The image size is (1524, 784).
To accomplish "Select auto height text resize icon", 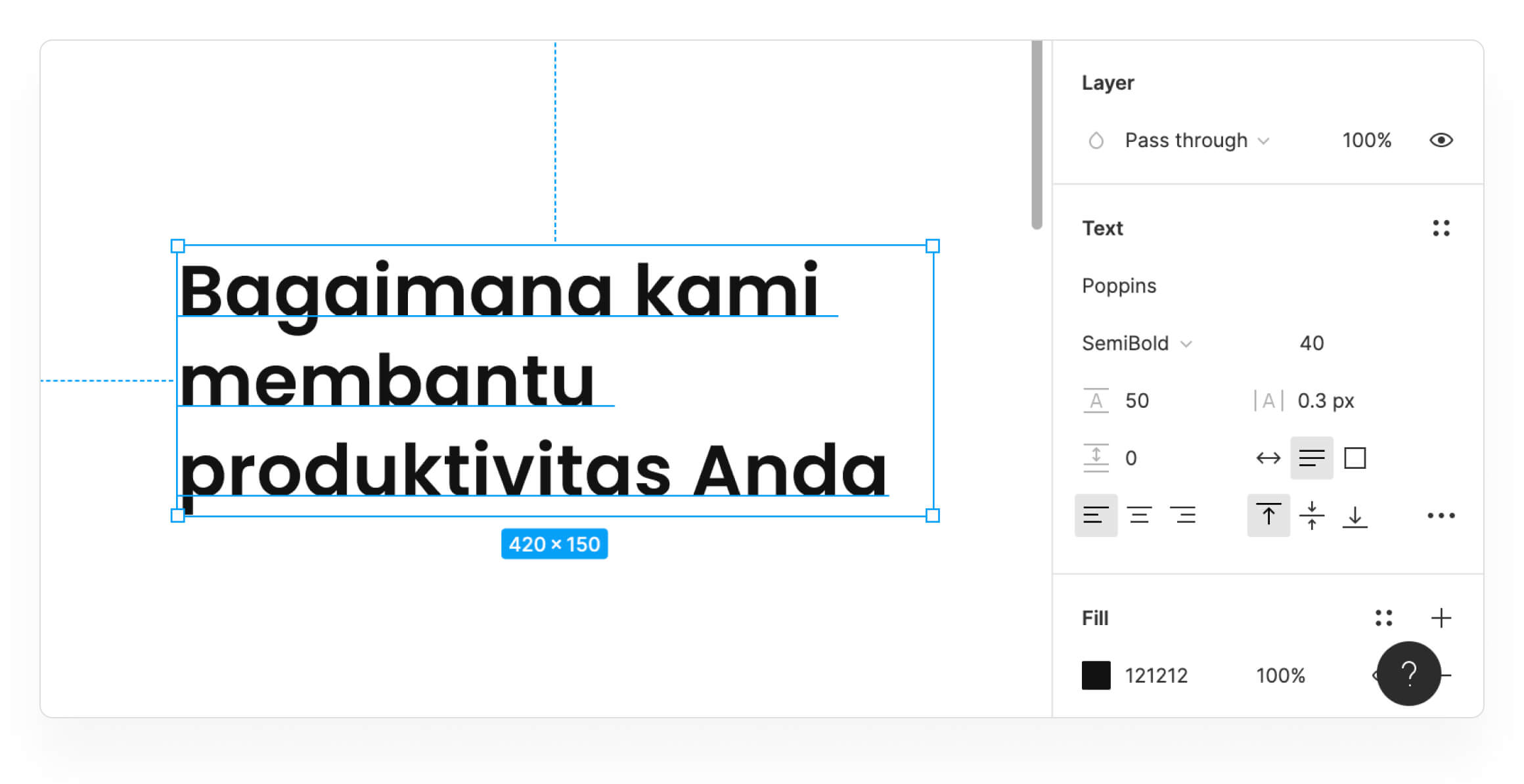I will (1311, 458).
